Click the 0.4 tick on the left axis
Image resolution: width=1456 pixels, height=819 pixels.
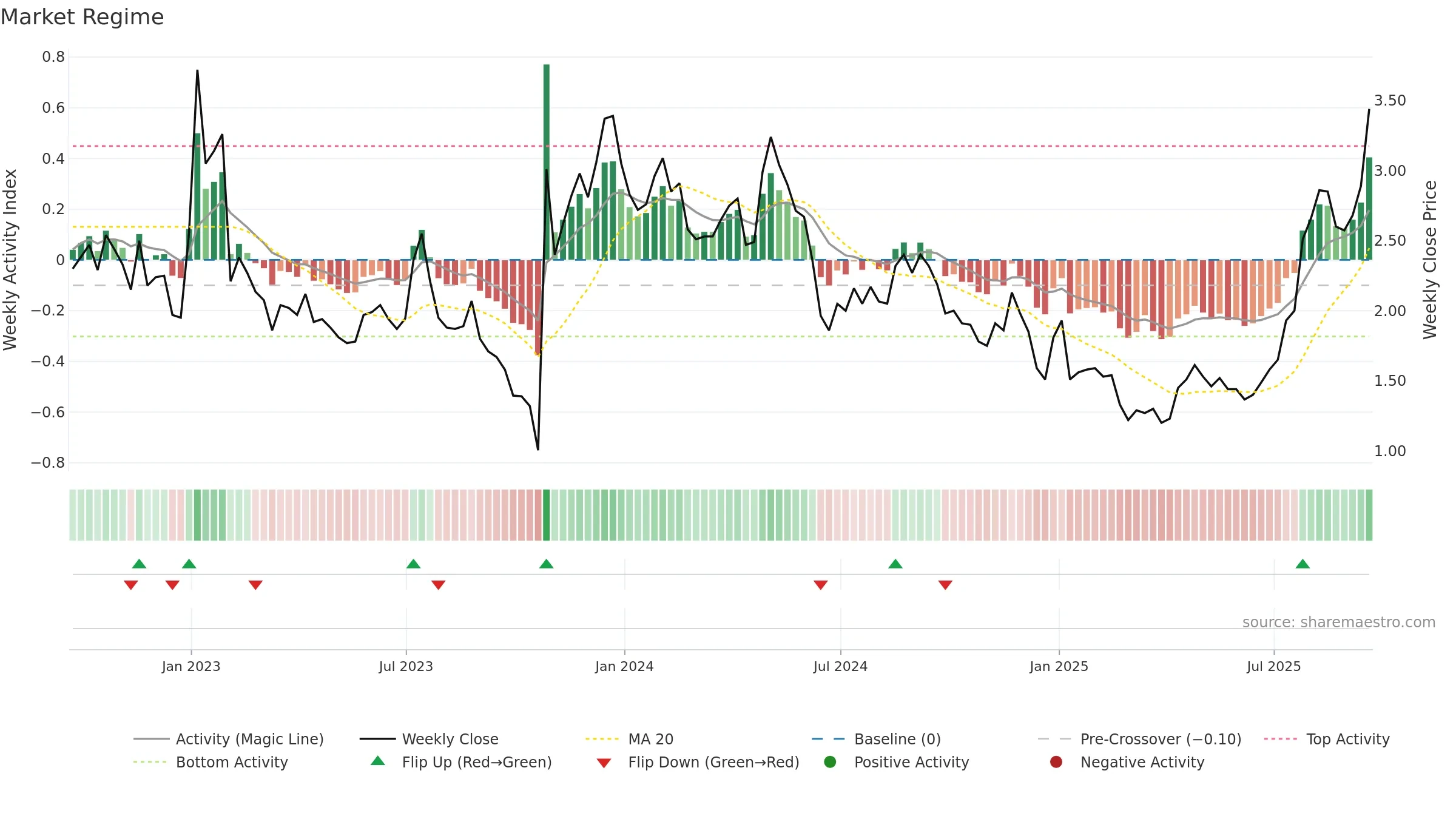pyautogui.click(x=53, y=158)
